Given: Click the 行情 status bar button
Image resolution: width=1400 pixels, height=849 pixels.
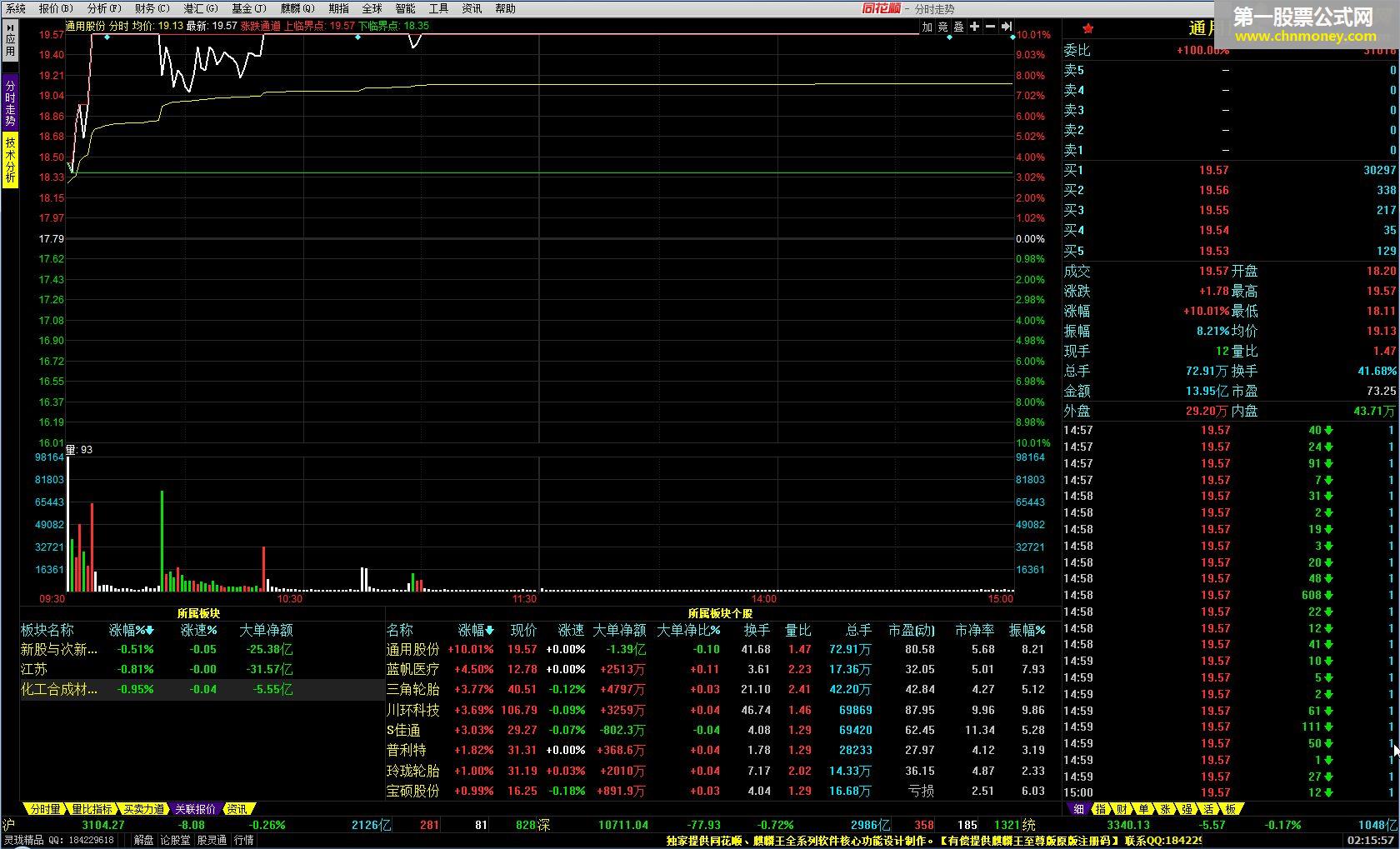Looking at the screenshot, I should (243, 841).
